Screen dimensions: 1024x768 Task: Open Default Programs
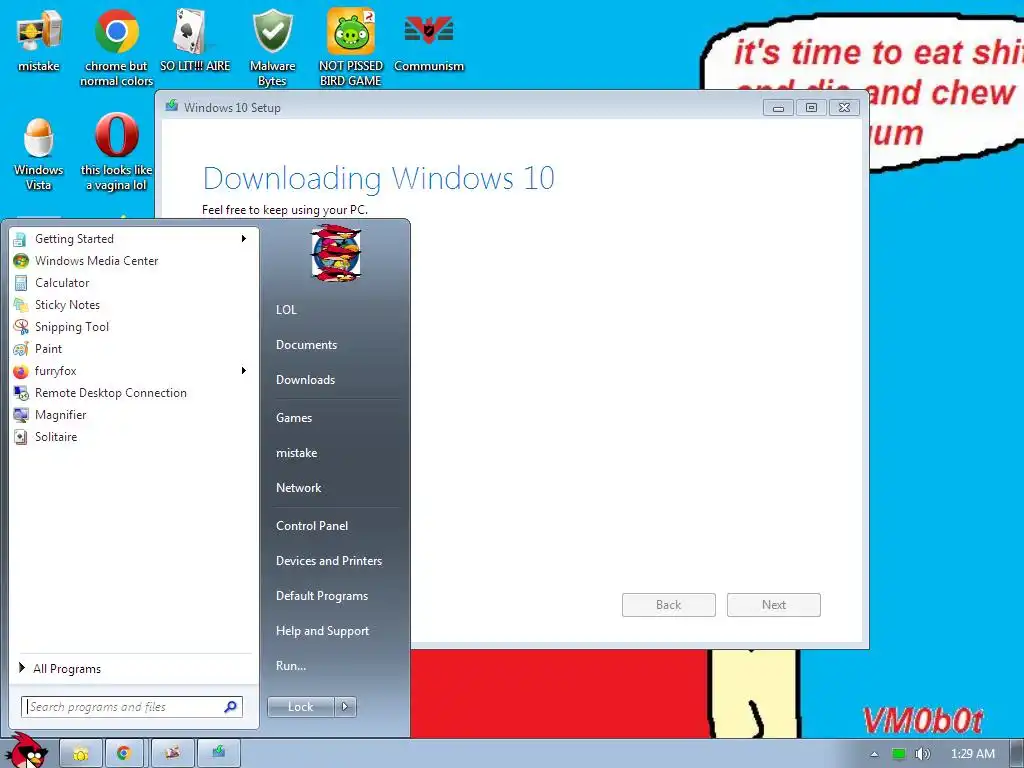pos(322,596)
